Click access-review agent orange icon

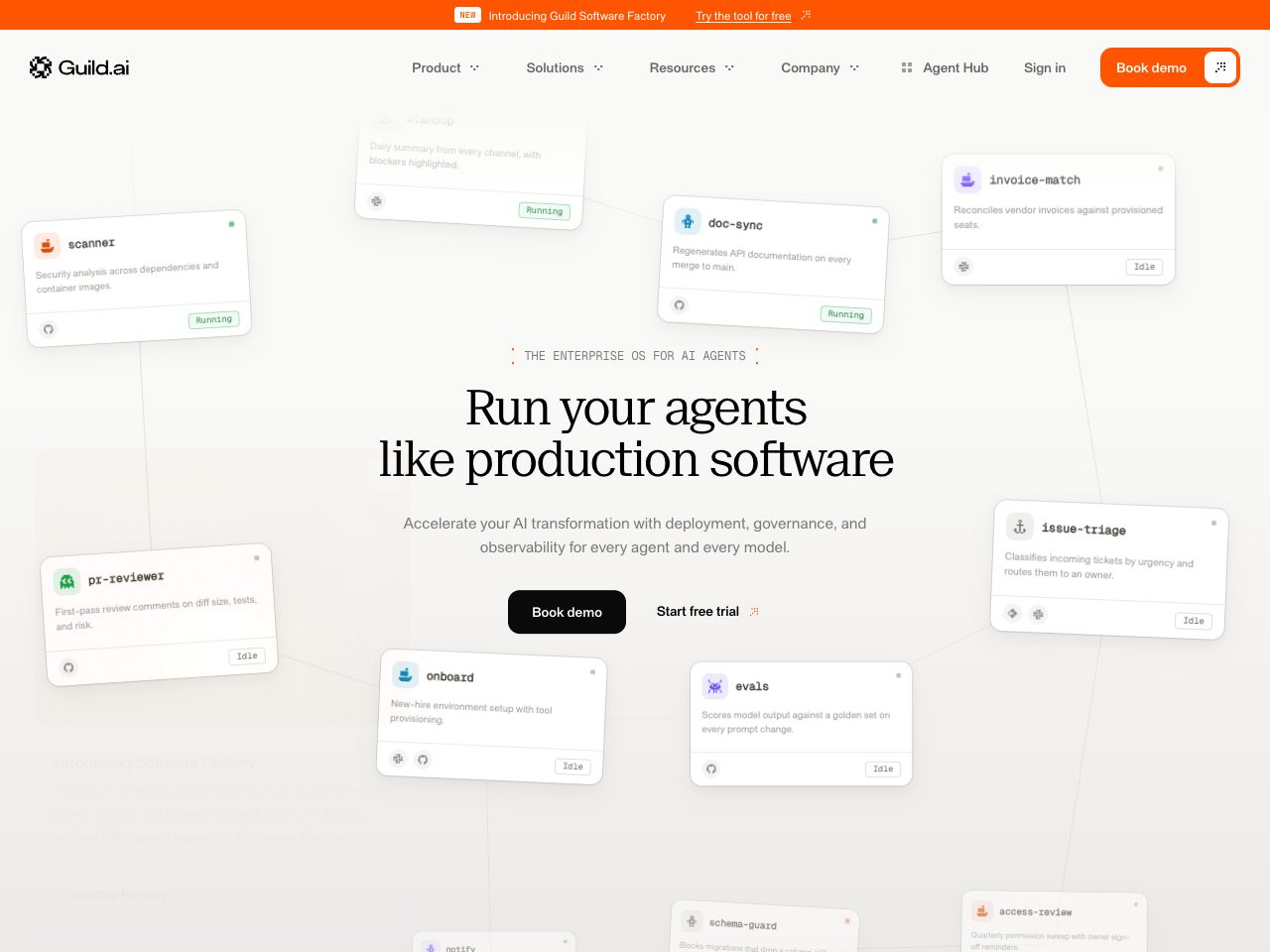981,910
